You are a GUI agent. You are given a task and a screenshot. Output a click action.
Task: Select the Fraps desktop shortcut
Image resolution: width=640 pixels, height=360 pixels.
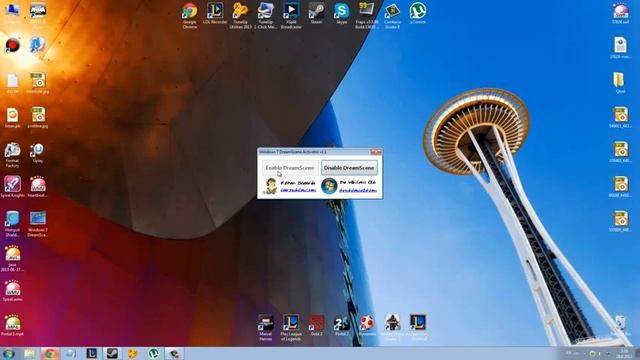click(x=367, y=16)
